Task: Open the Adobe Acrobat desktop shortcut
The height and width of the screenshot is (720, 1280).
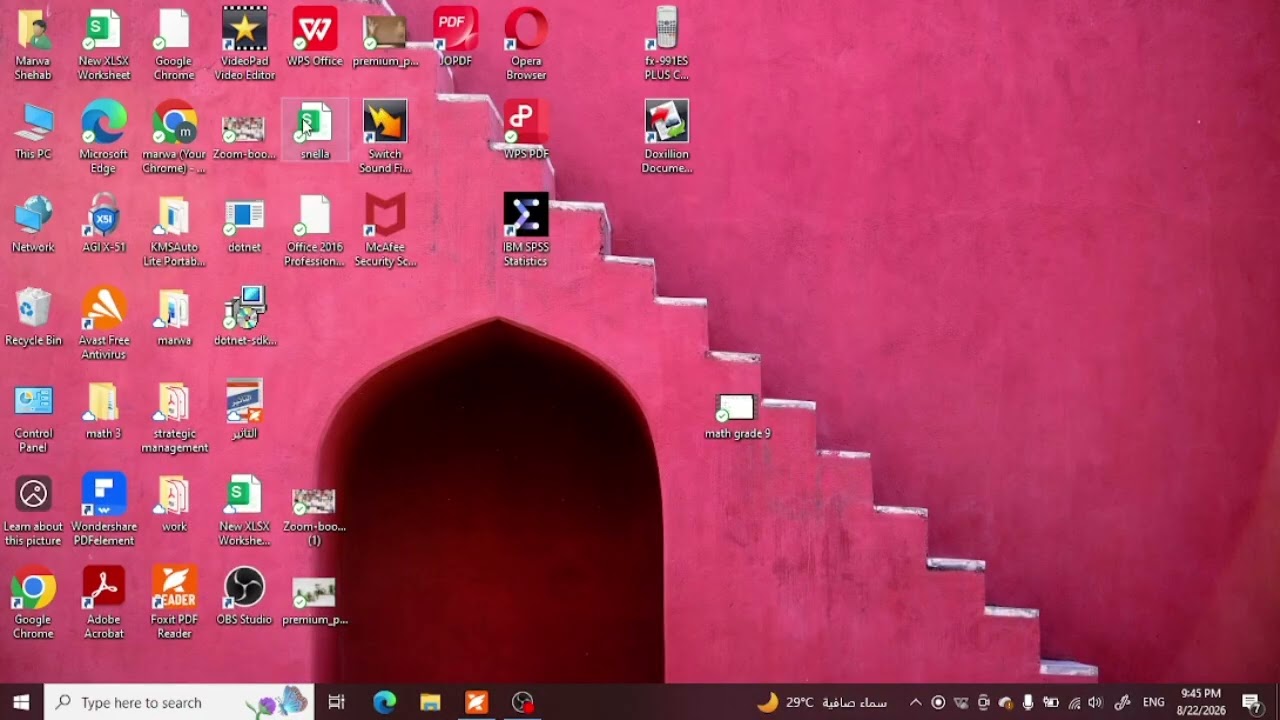Action: (104, 603)
